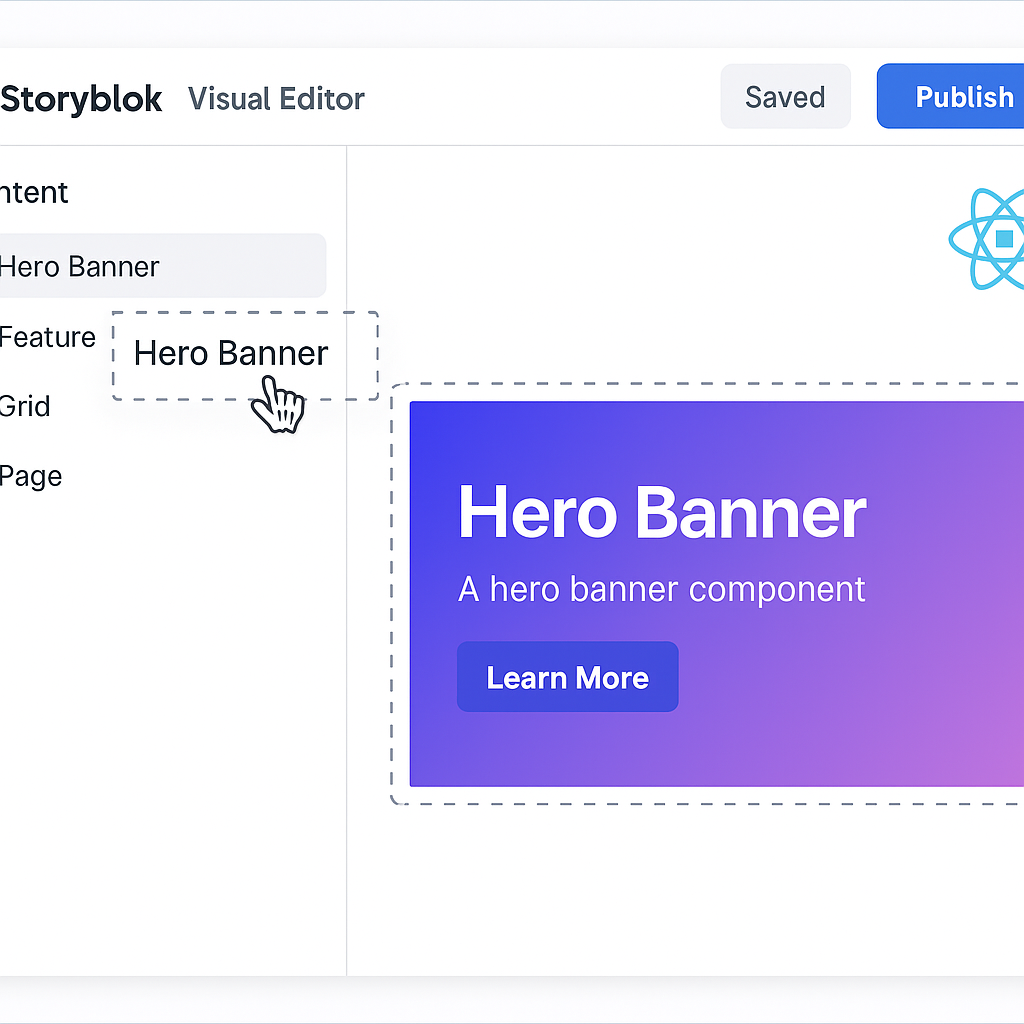
Task: Click the Publish button
Action: click(x=956, y=97)
